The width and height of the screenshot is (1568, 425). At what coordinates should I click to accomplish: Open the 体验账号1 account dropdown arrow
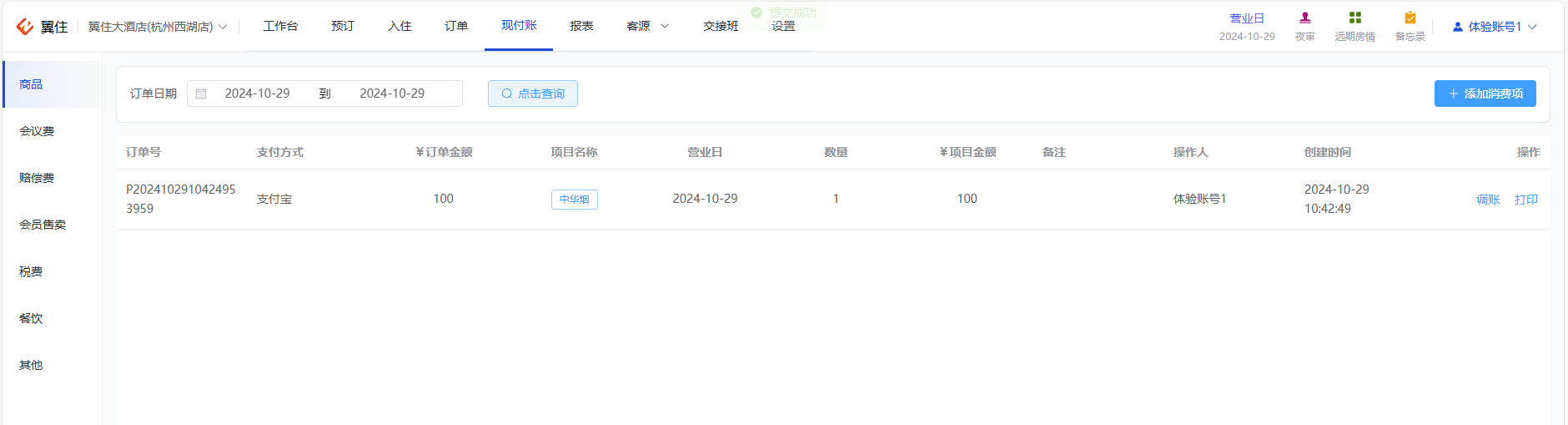1532,27
